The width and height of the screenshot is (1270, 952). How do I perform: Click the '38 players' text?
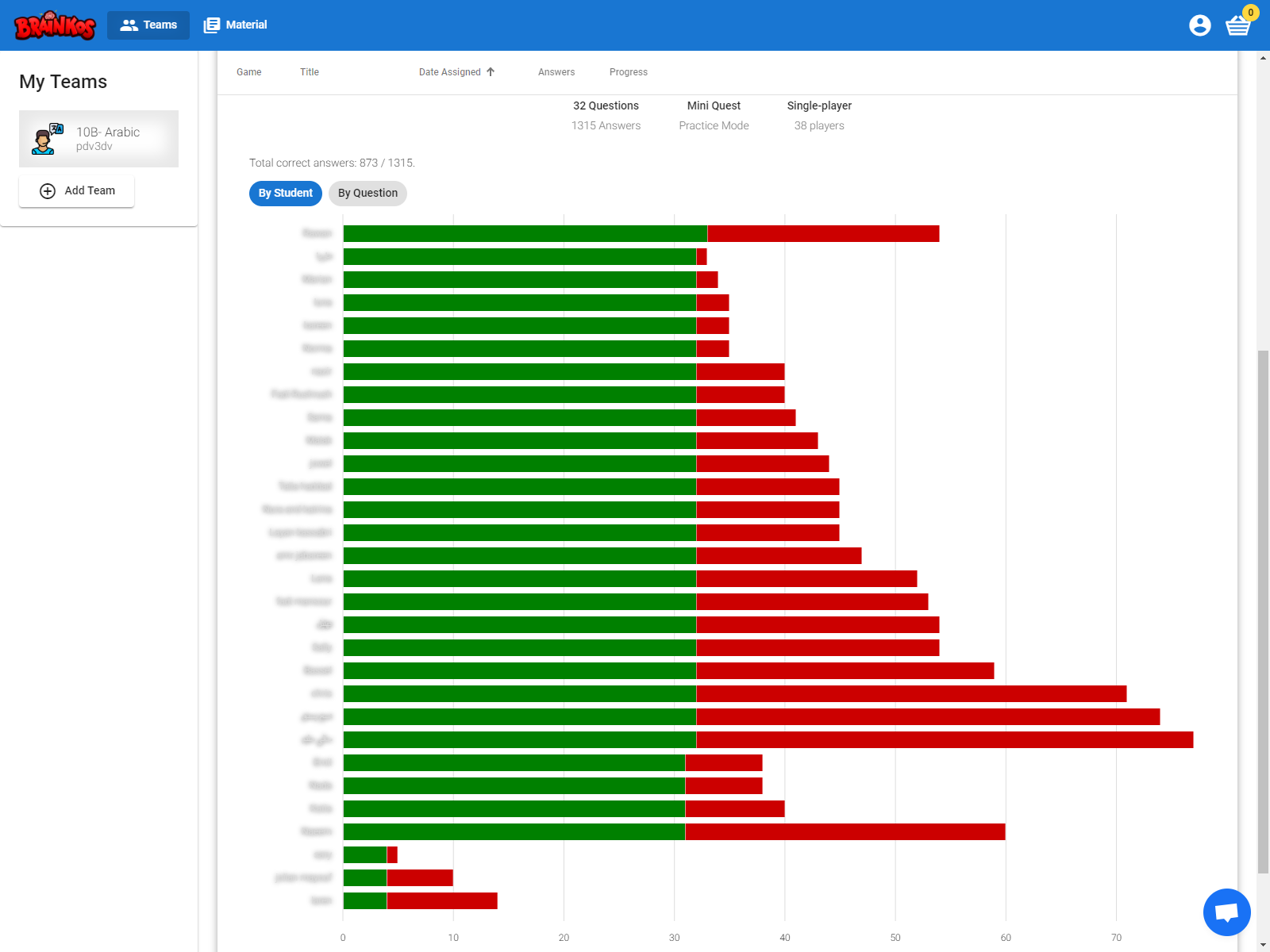tap(819, 126)
